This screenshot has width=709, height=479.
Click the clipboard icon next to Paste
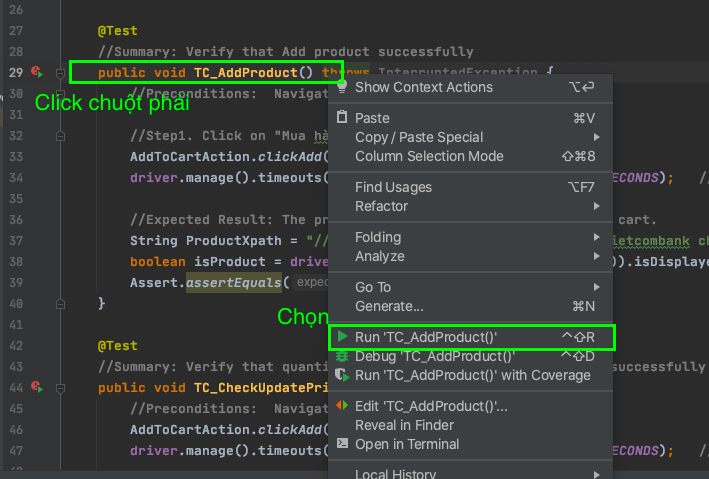click(x=342, y=117)
